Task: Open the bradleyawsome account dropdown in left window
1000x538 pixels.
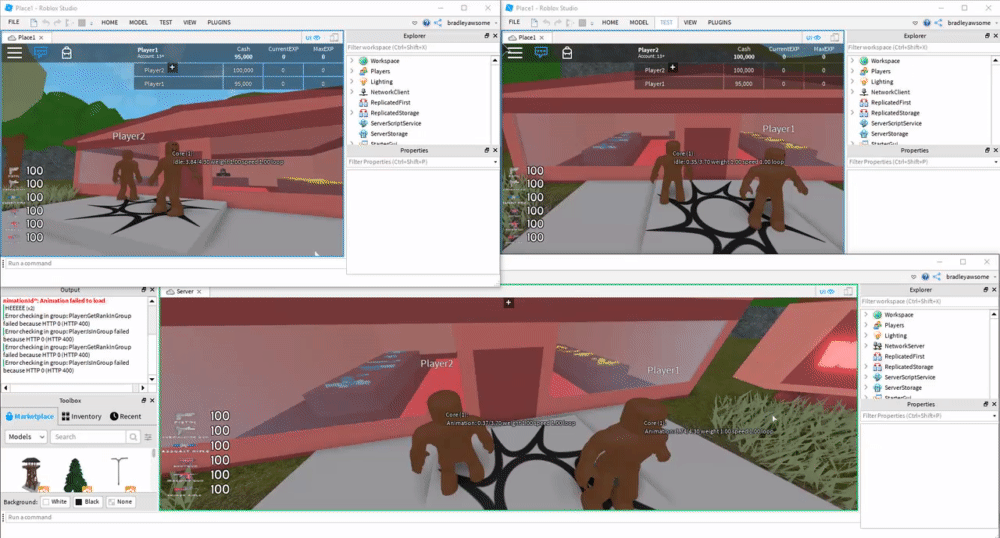Action: (x=471, y=22)
